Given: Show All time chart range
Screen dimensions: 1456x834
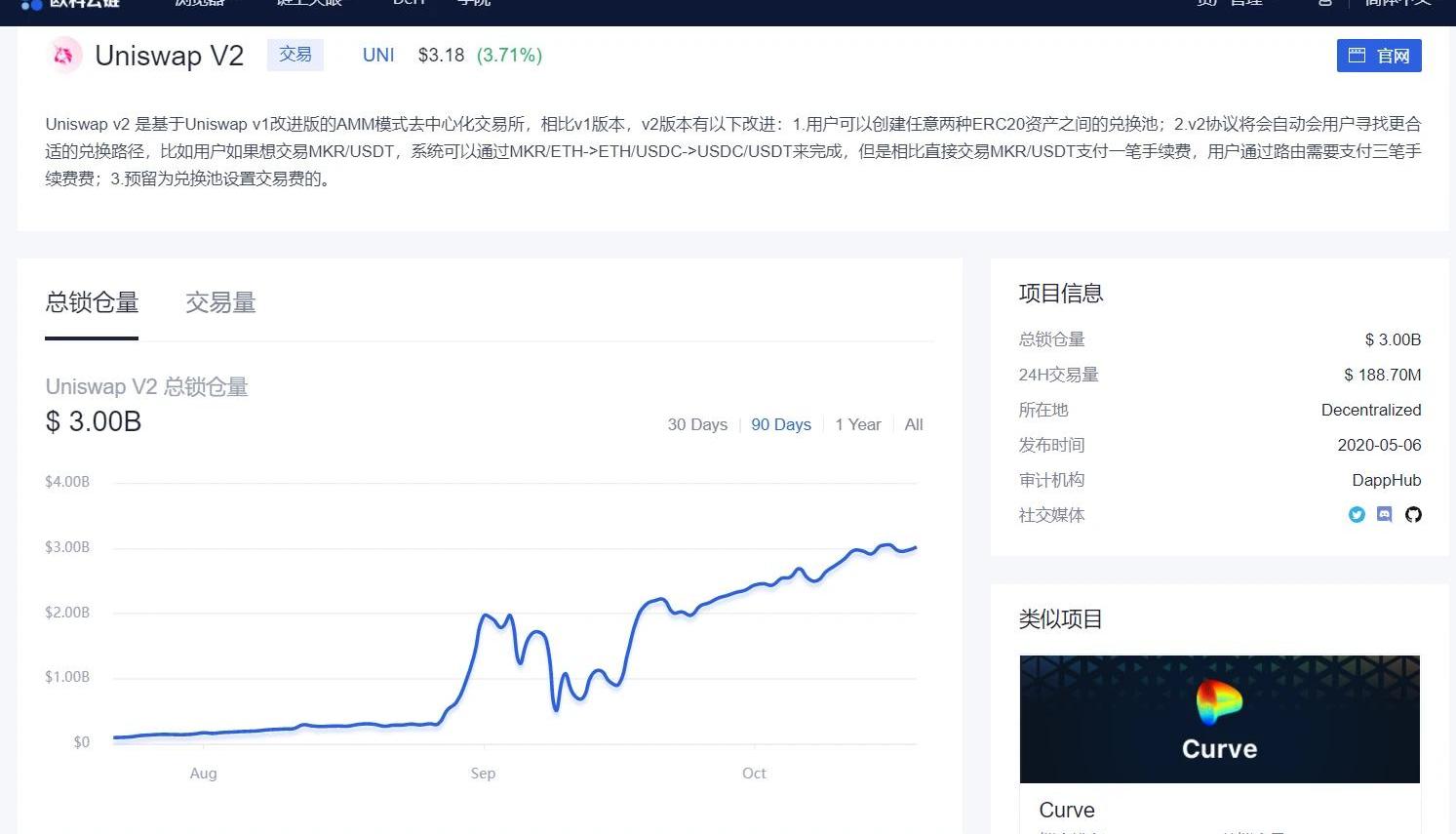Looking at the screenshot, I should click(914, 424).
